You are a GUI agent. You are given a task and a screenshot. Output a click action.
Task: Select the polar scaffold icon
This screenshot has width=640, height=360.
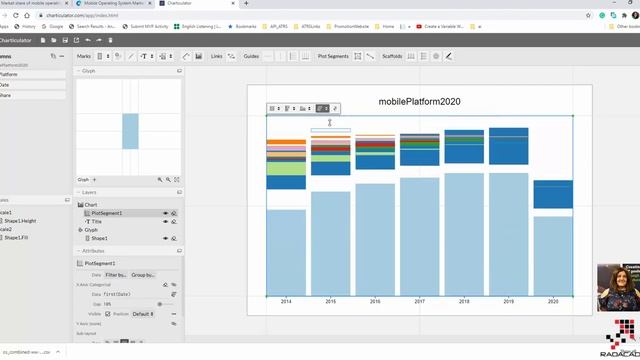click(436, 56)
